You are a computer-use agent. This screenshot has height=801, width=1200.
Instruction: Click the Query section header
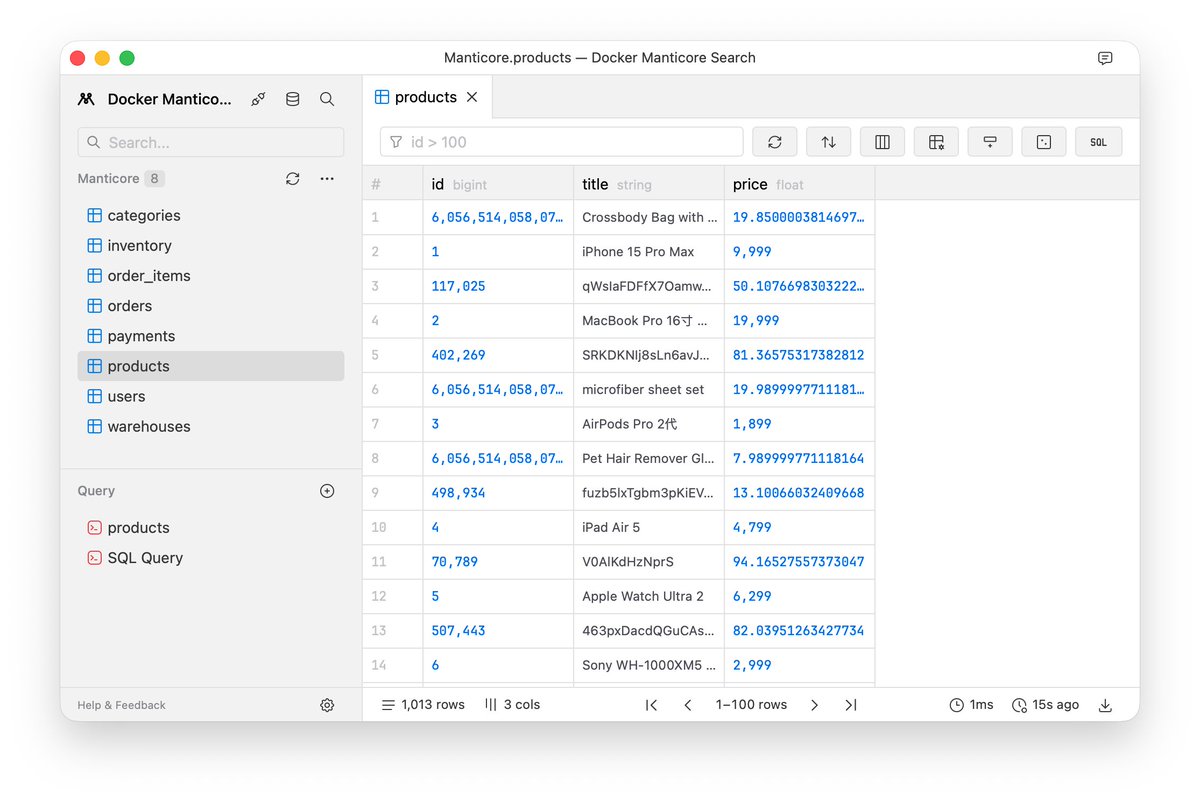(96, 491)
